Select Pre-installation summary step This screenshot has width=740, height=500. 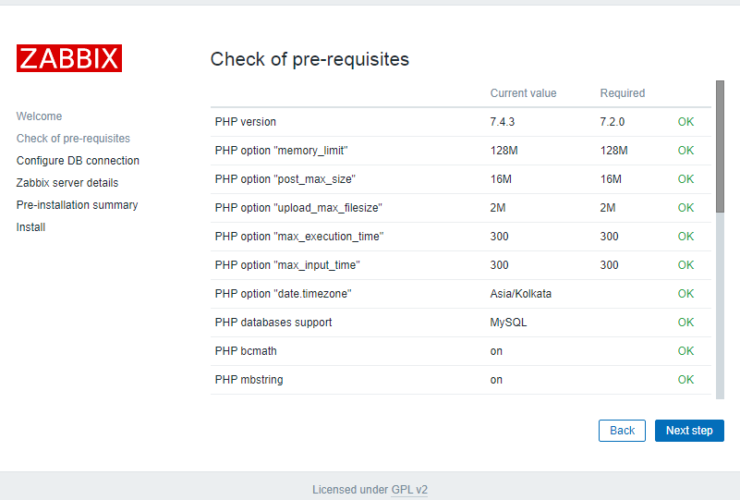click(x=77, y=205)
